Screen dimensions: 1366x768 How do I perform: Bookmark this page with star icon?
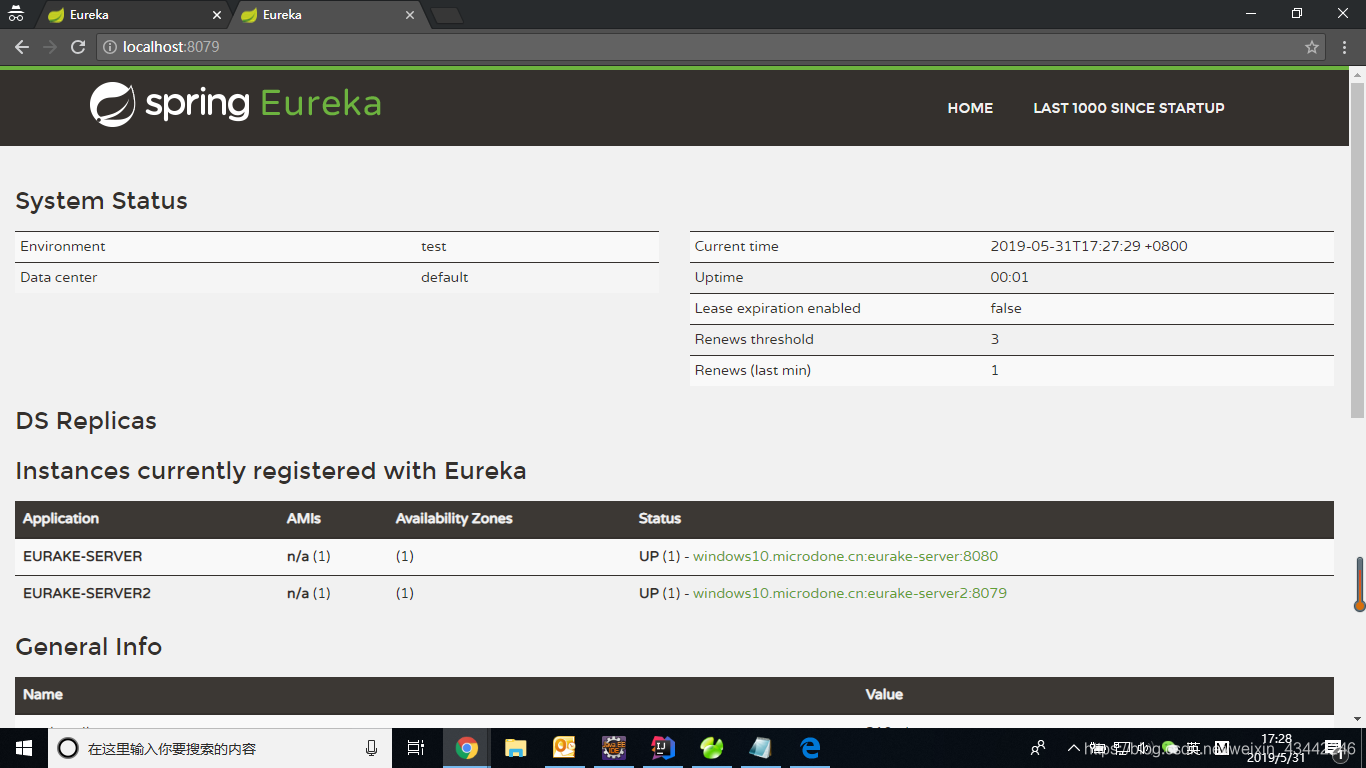tap(1312, 47)
